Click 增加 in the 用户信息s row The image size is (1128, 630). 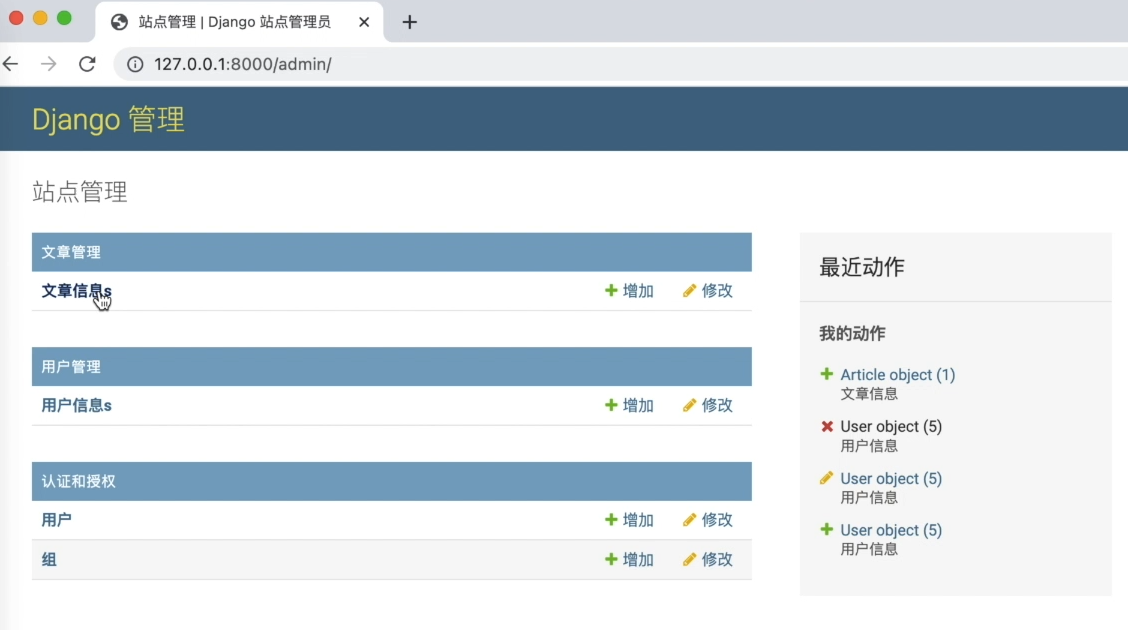(x=629, y=406)
